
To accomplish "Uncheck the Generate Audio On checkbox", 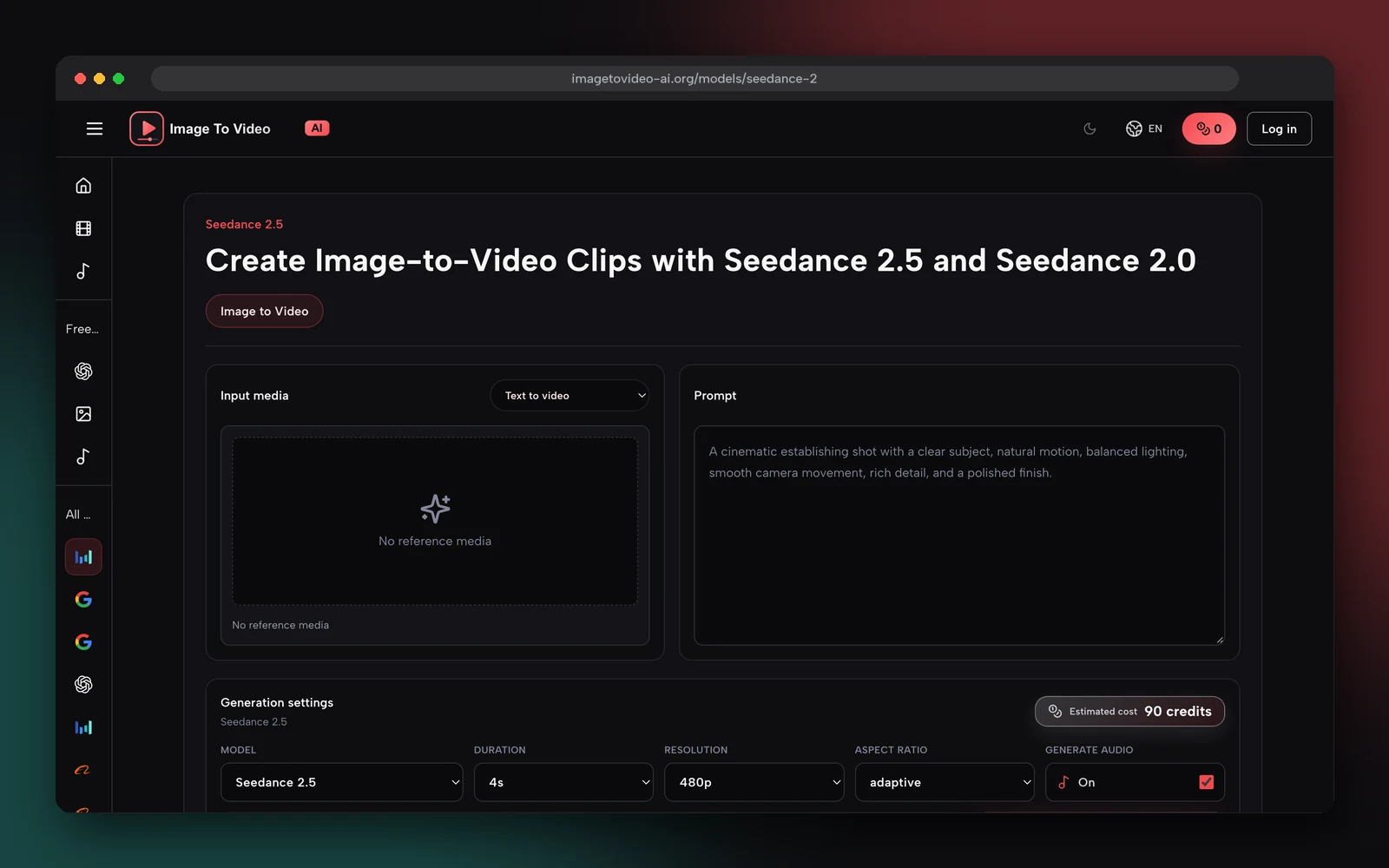I will pyautogui.click(x=1207, y=782).
